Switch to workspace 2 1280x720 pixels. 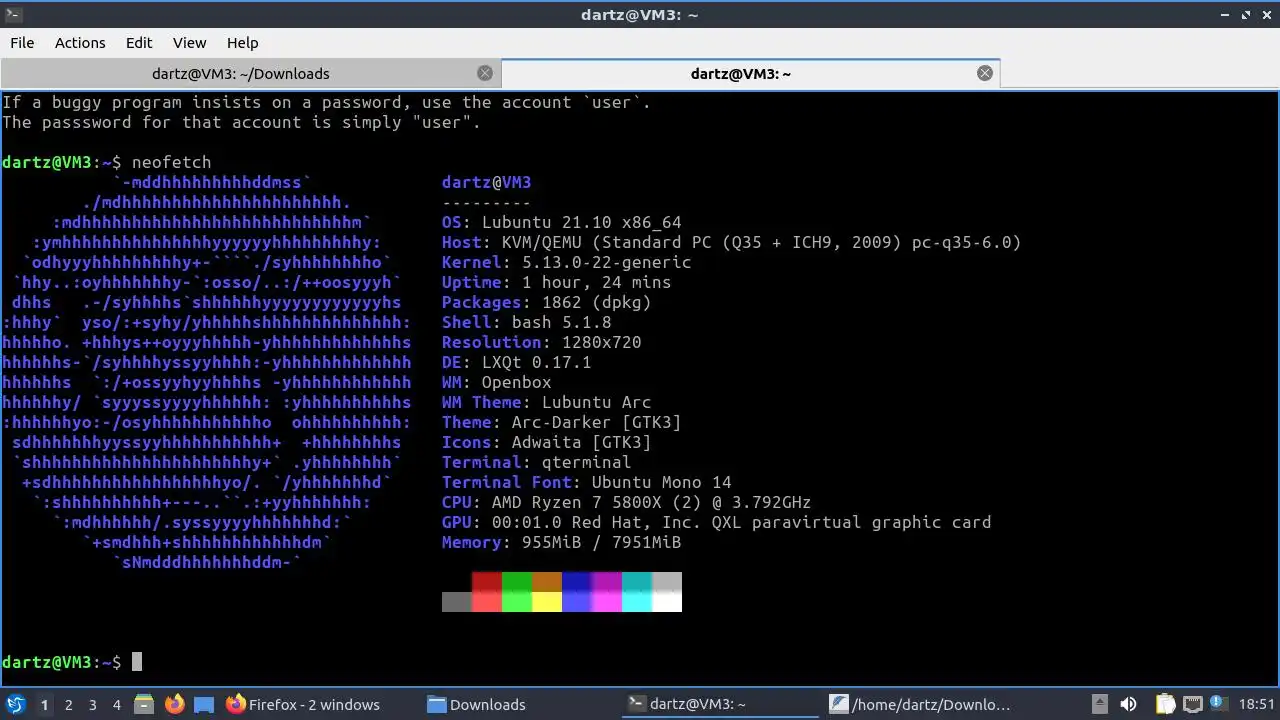(x=68, y=704)
